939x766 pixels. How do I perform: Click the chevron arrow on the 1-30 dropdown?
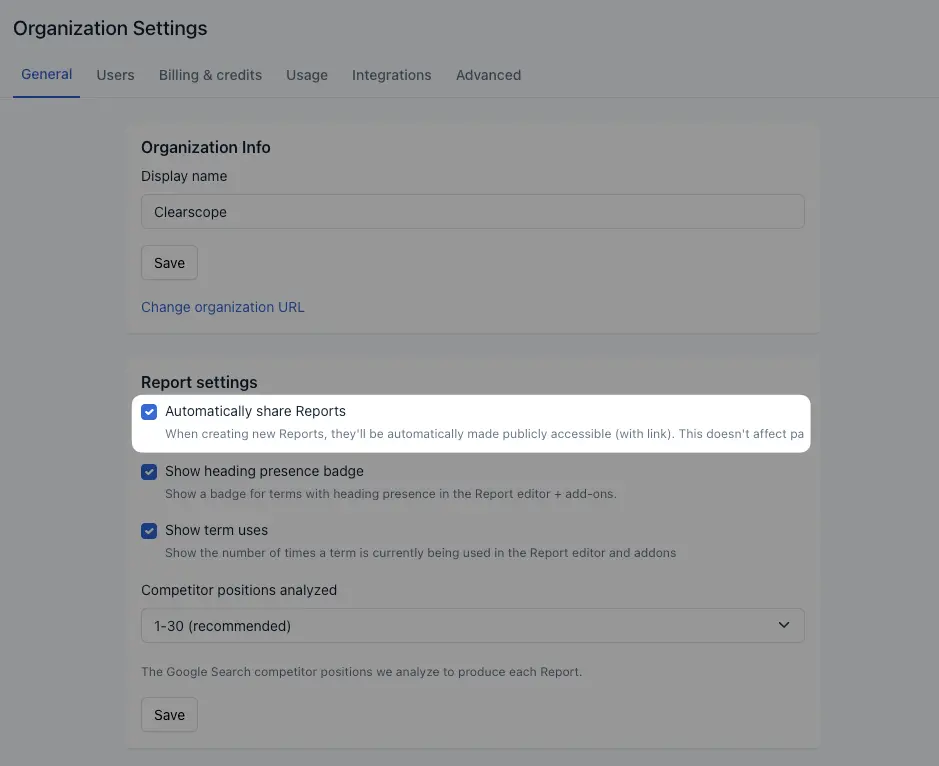(x=783, y=625)
